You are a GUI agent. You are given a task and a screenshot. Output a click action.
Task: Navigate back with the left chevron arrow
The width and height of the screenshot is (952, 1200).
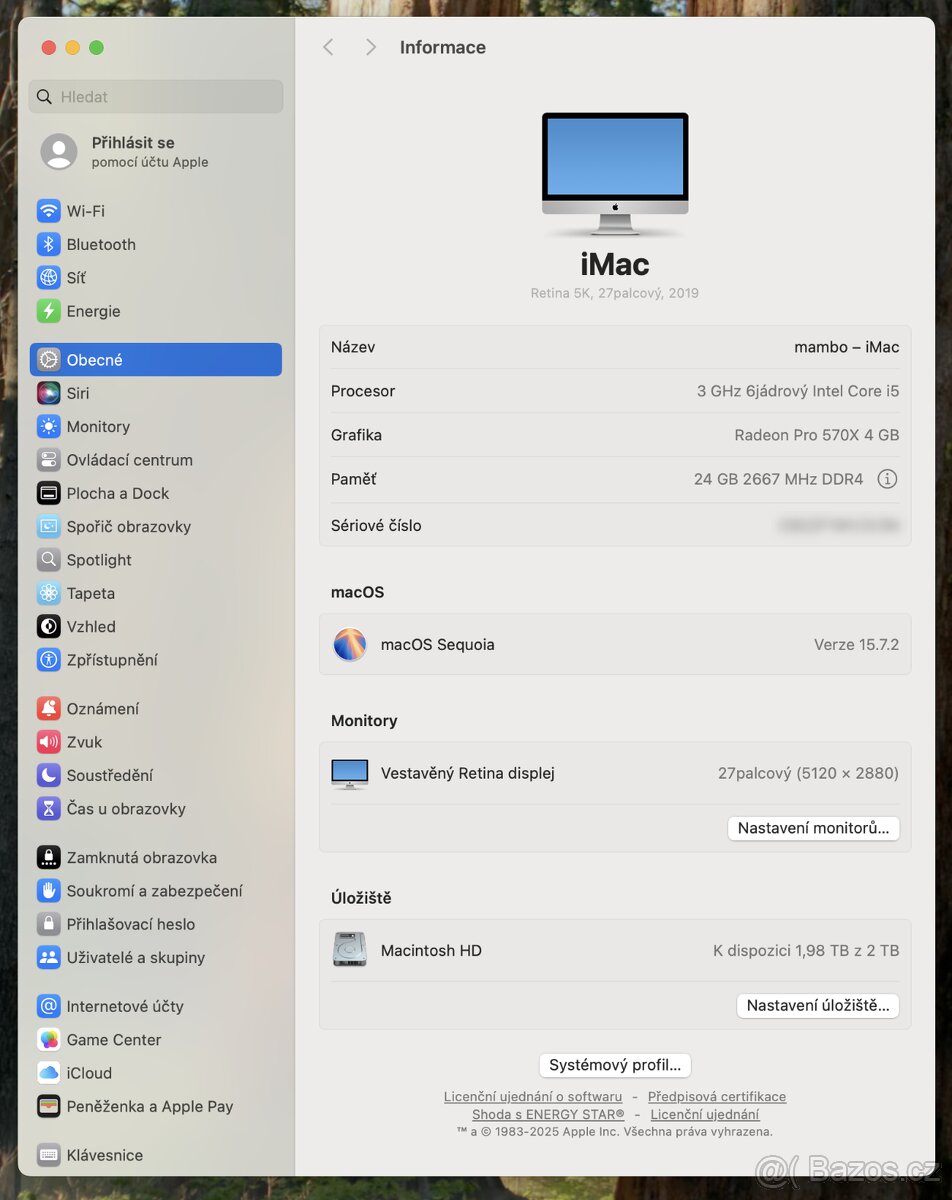[328, 46]
